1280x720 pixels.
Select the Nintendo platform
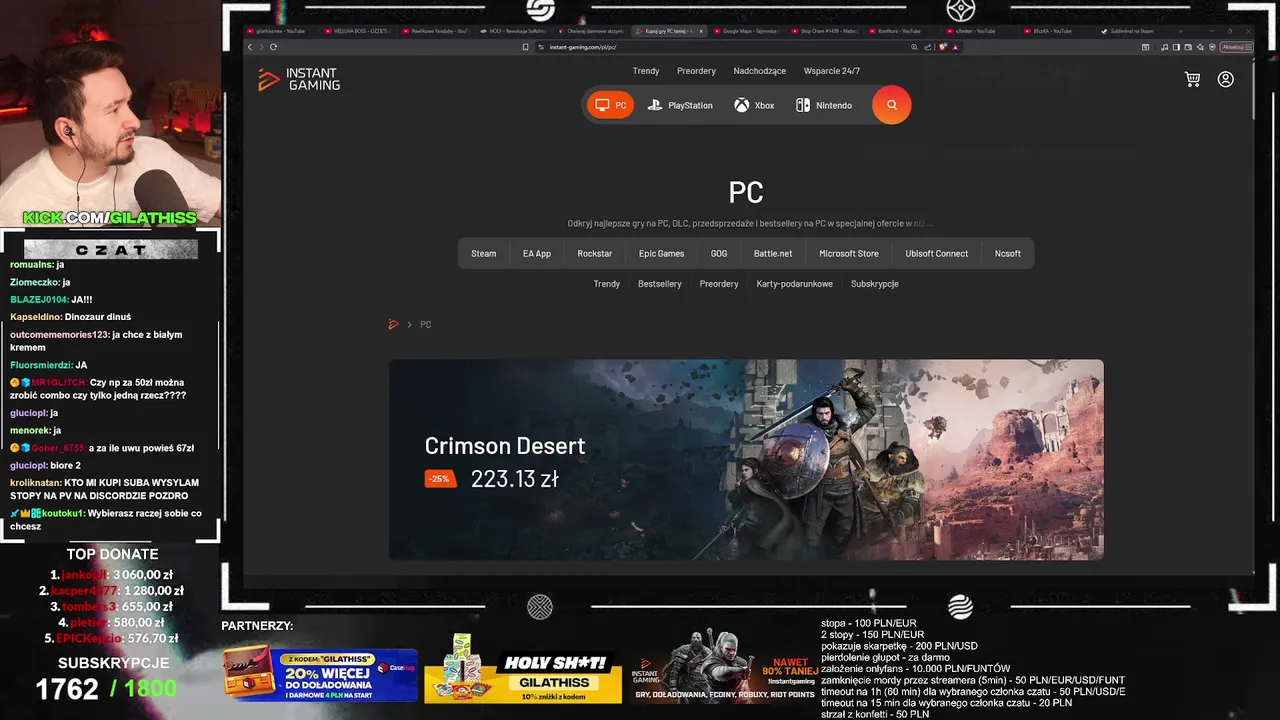coord(824,105)
